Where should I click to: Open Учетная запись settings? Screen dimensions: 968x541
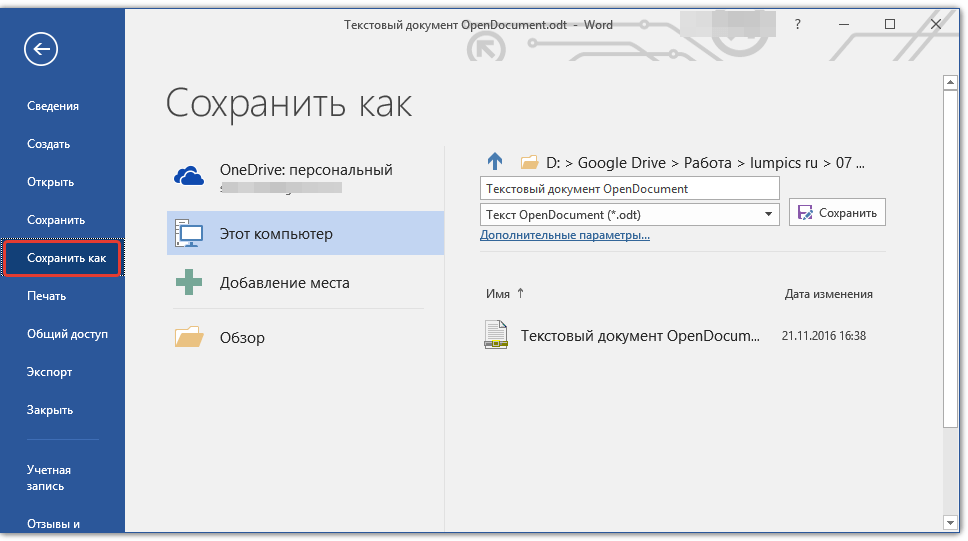[x=49, y=478]
